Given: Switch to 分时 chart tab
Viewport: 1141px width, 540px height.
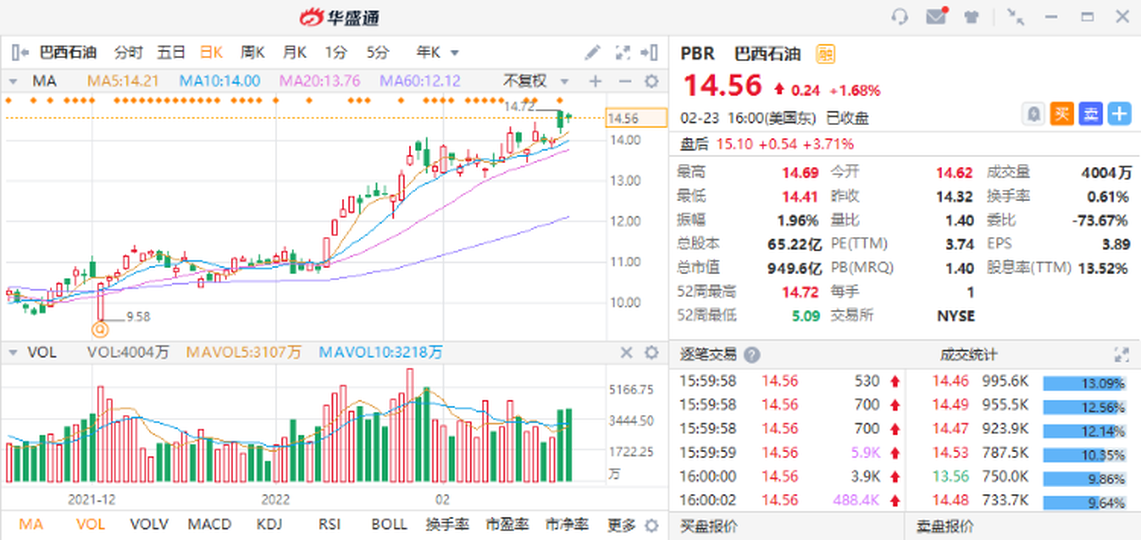Looking at the screenshot, I should tap(128, 52).
